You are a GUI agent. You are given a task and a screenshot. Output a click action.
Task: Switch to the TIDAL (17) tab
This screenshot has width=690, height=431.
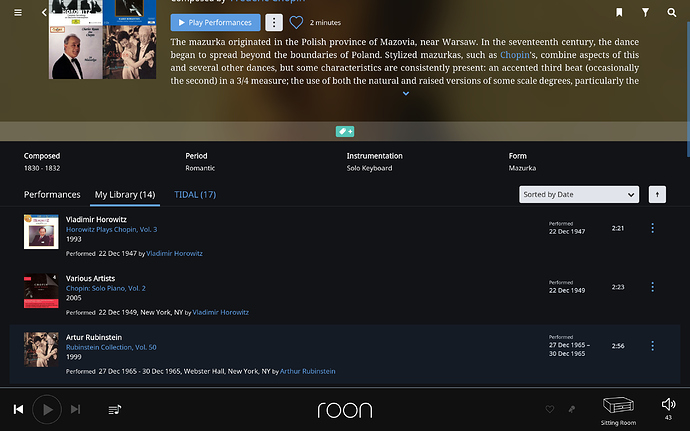[195, 195]
